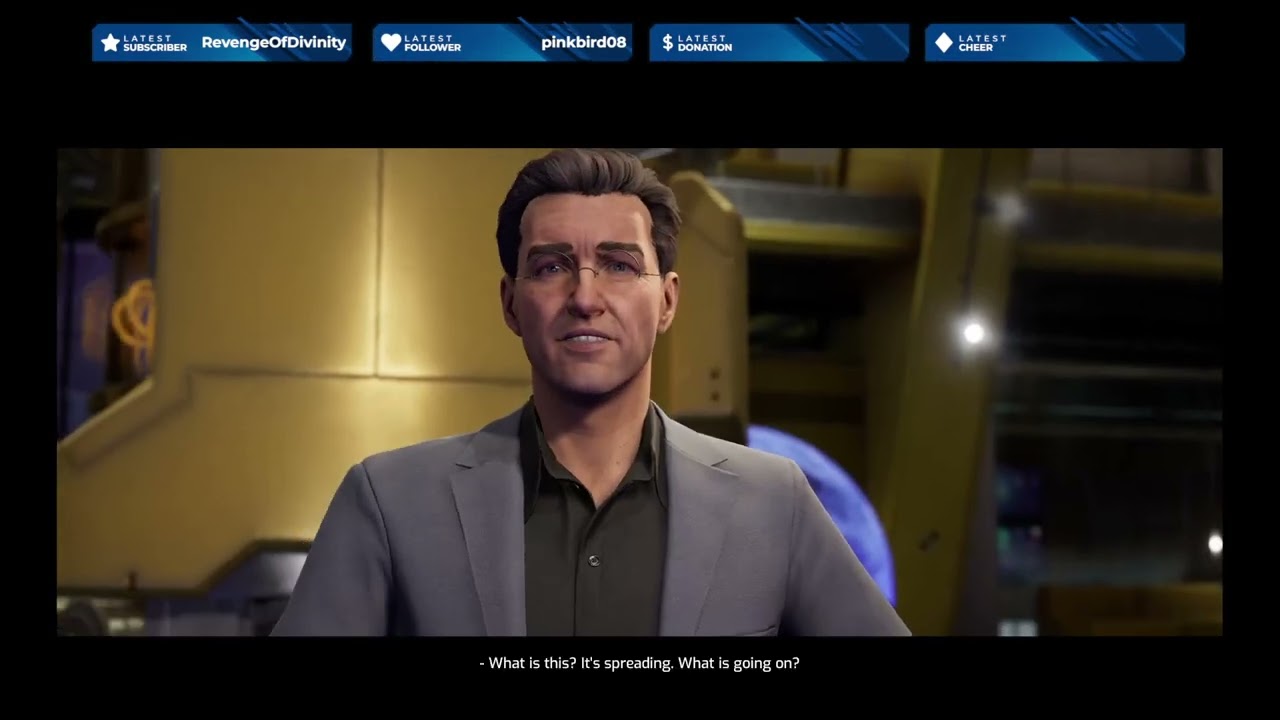Click the dollar icon beside Latest Donation

tap(668, 42)
